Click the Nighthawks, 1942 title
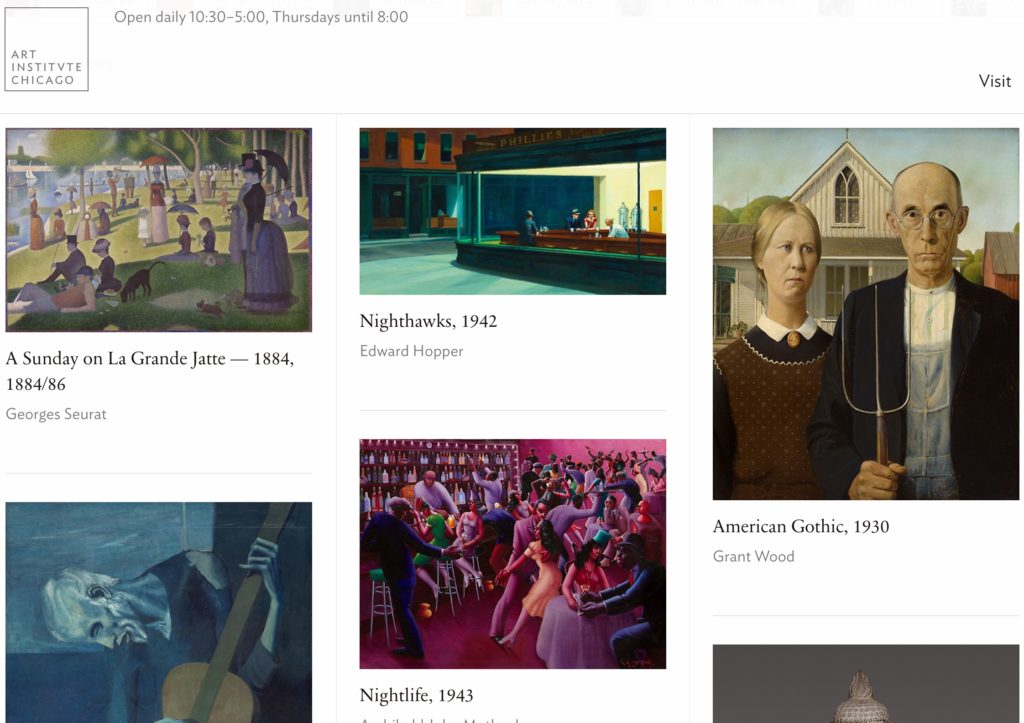Viewport: 1024px width, 723px height. [x=428, y=321]
